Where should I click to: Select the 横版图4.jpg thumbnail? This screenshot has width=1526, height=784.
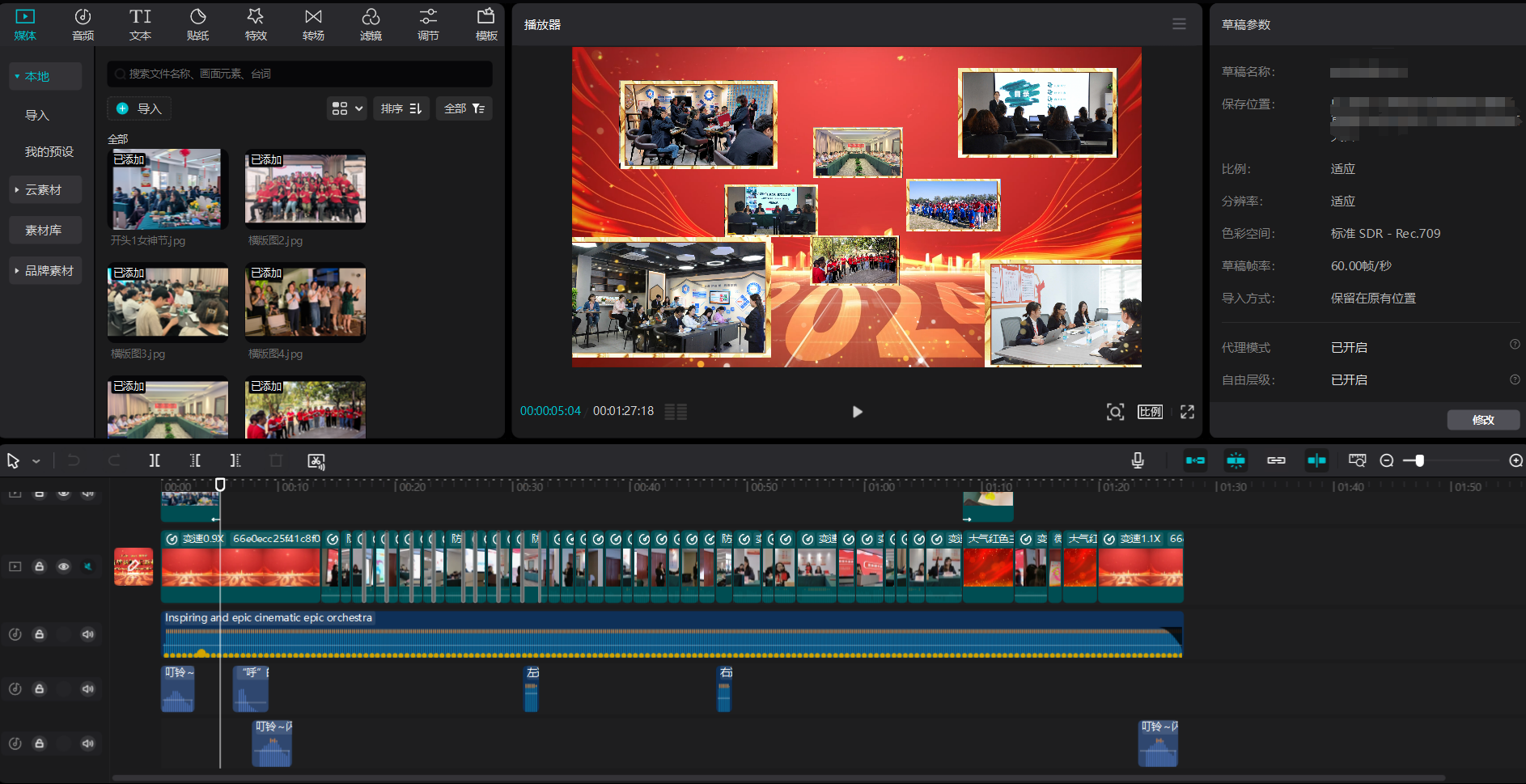[x=305, y=302]
